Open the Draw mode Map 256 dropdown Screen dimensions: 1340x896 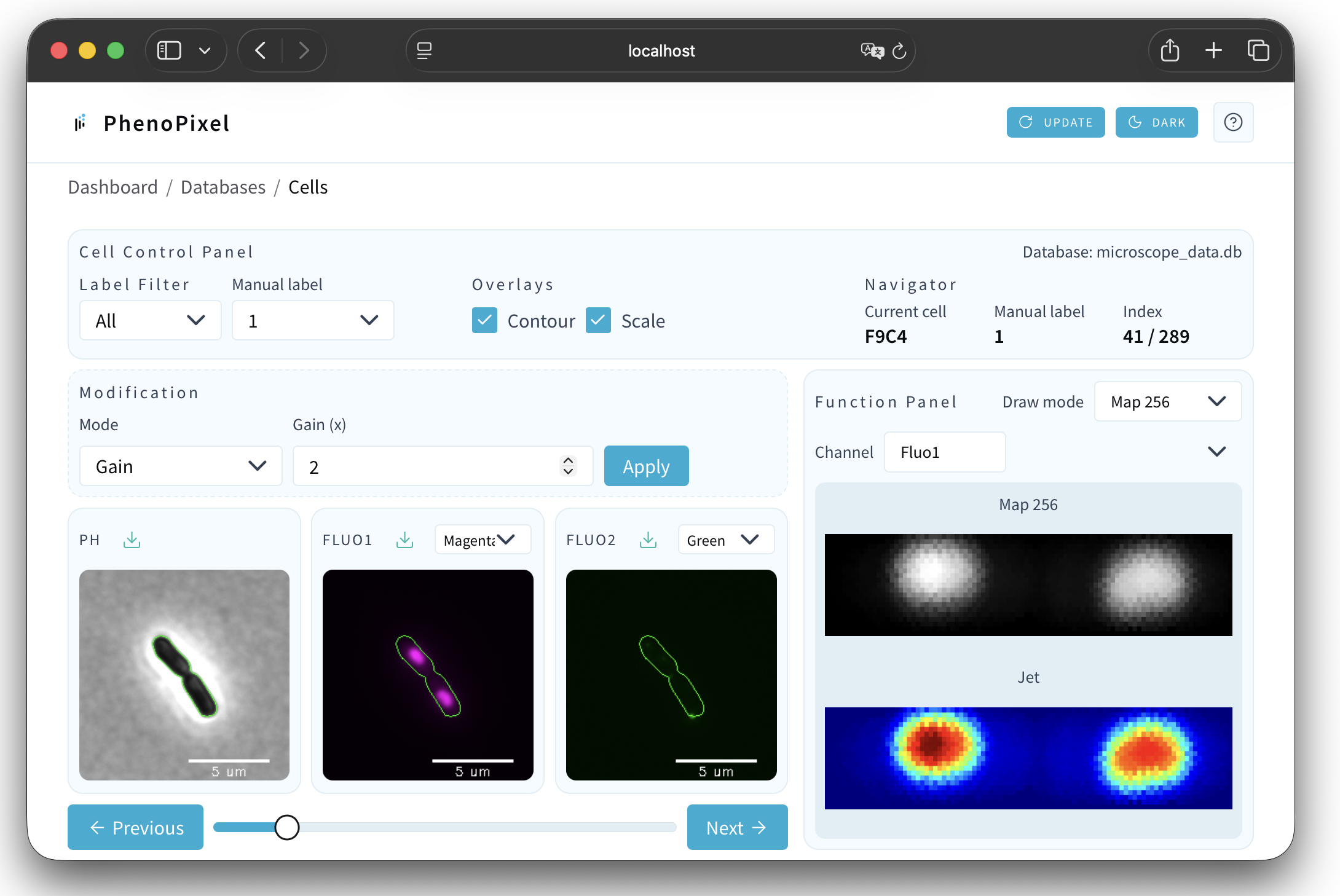tap(1168, 401)
